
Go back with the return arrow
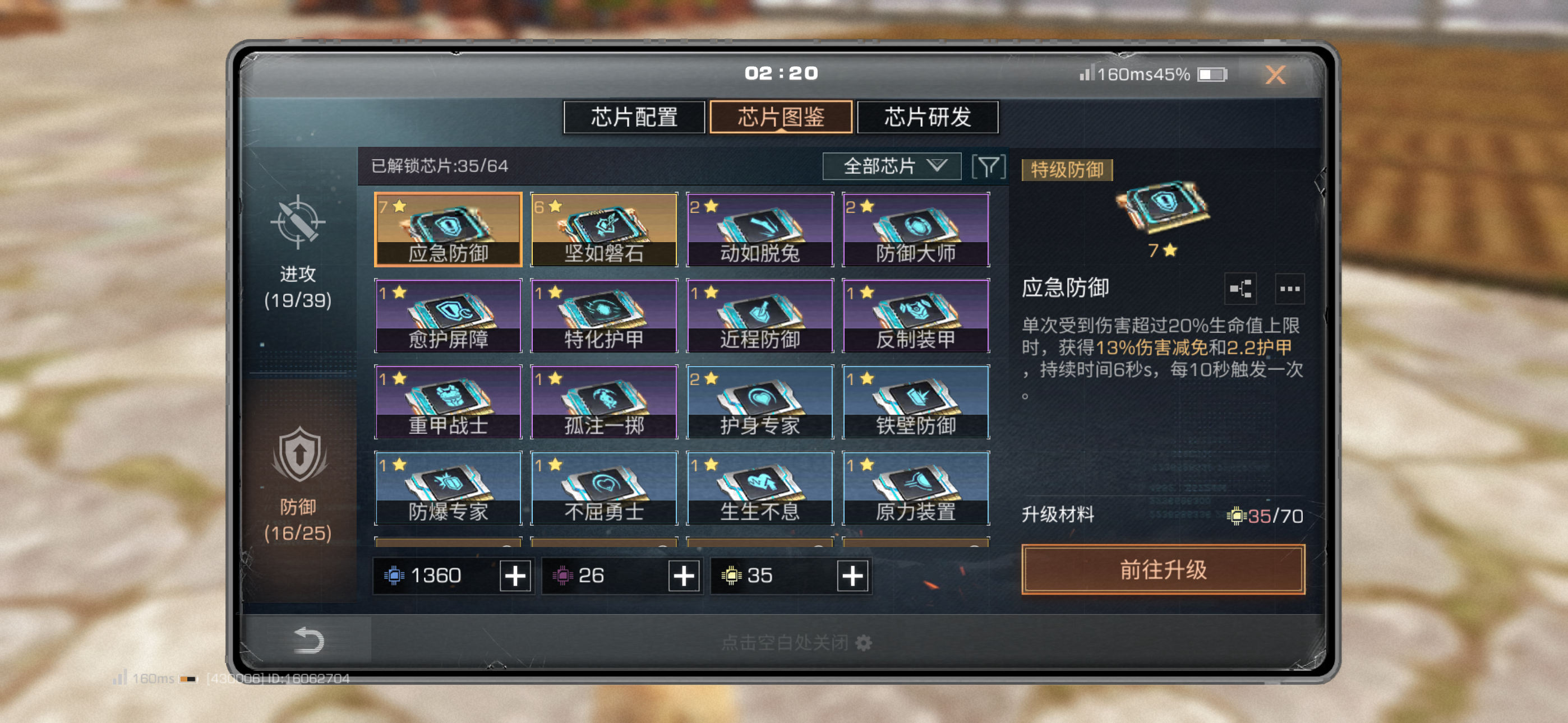point(308,640)
